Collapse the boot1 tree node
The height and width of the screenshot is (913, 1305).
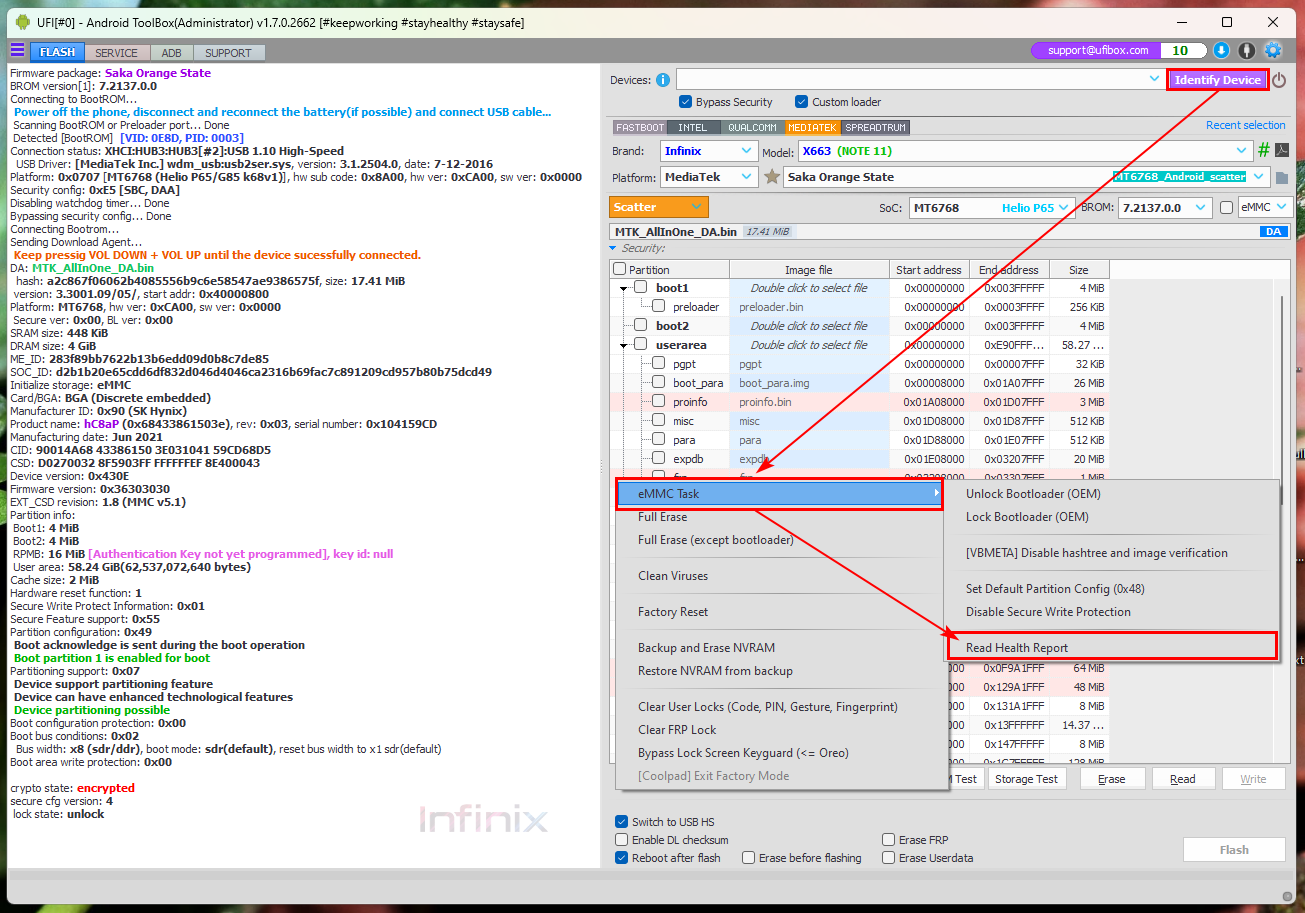[x=623, y=289]
